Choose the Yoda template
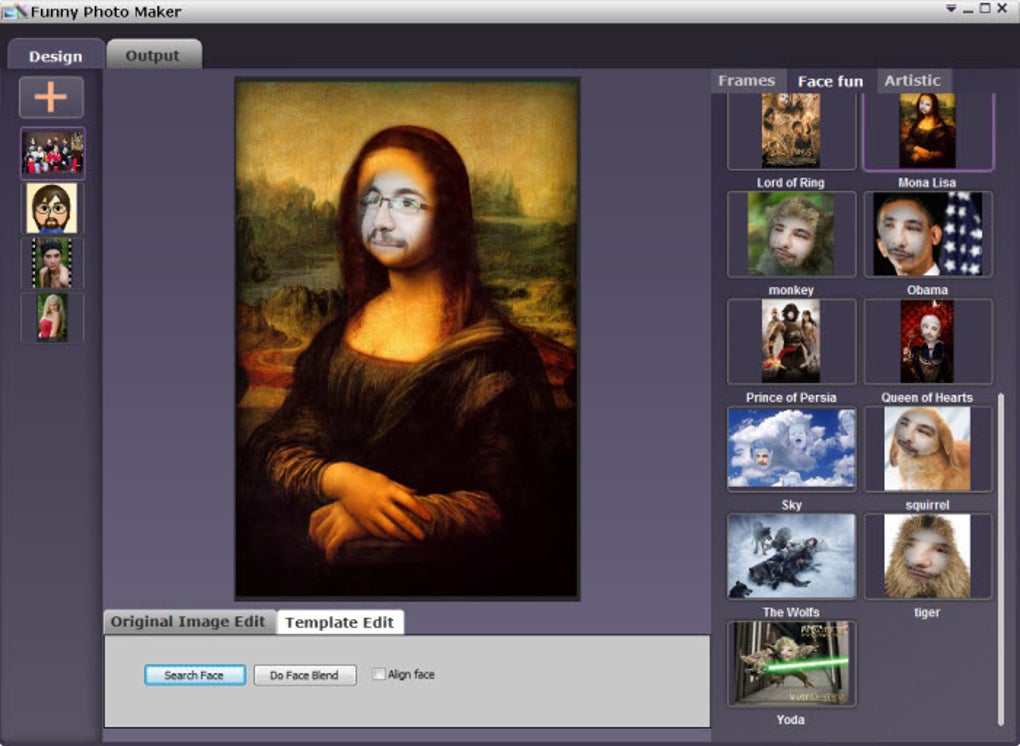The width and height of the screenshot is (1020, 746). [791, 663]
